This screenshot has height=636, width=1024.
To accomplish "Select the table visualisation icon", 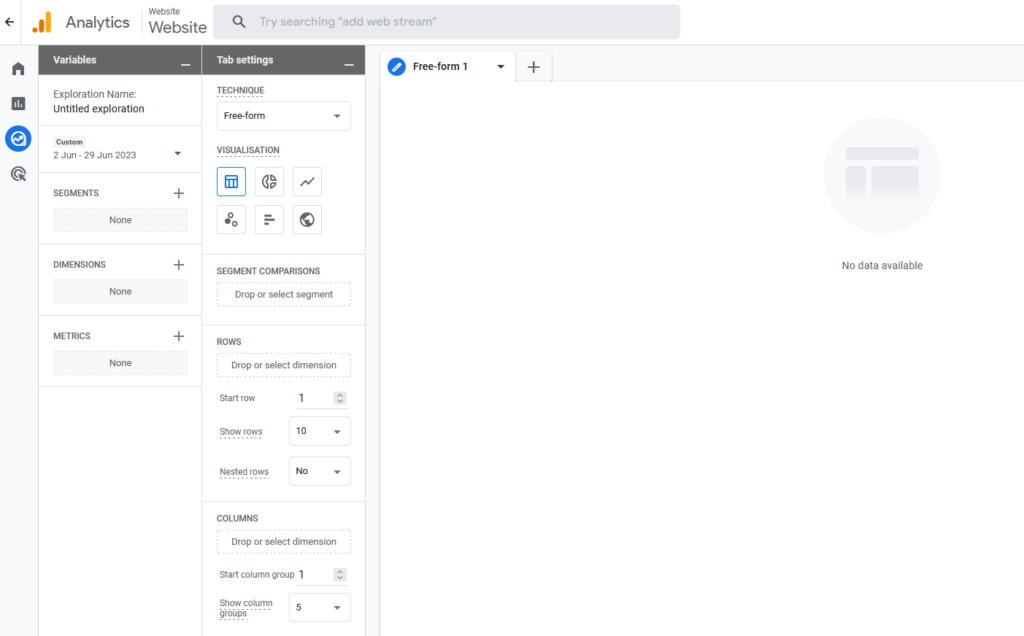I will click(x=231, y=182).
